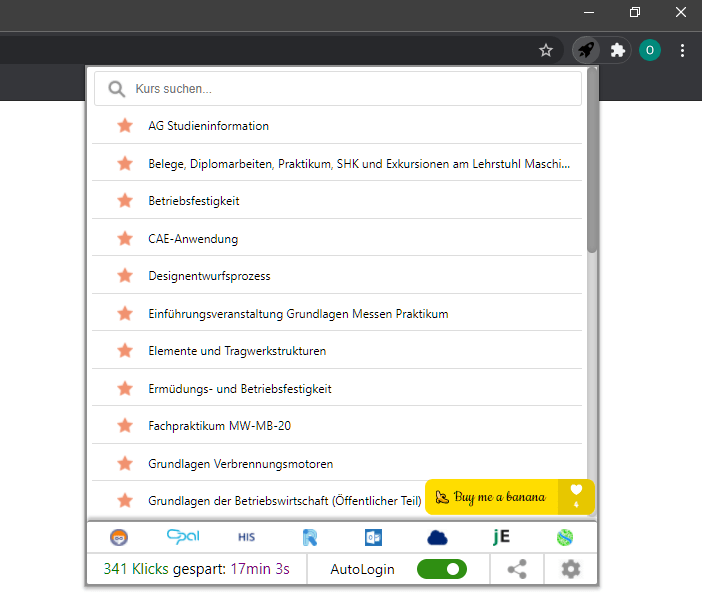
Task: Select the AG Studieninformation course
Action: click(x=208, y=126)
